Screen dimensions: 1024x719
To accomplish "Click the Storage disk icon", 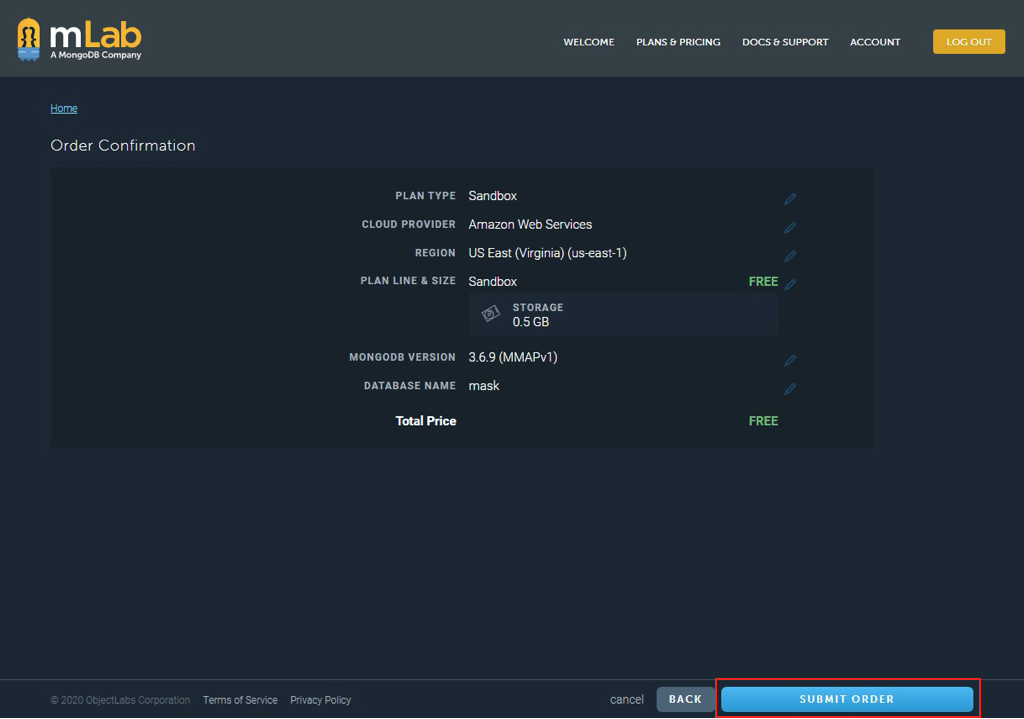I will pyautogui.click(x=490, y=314).
